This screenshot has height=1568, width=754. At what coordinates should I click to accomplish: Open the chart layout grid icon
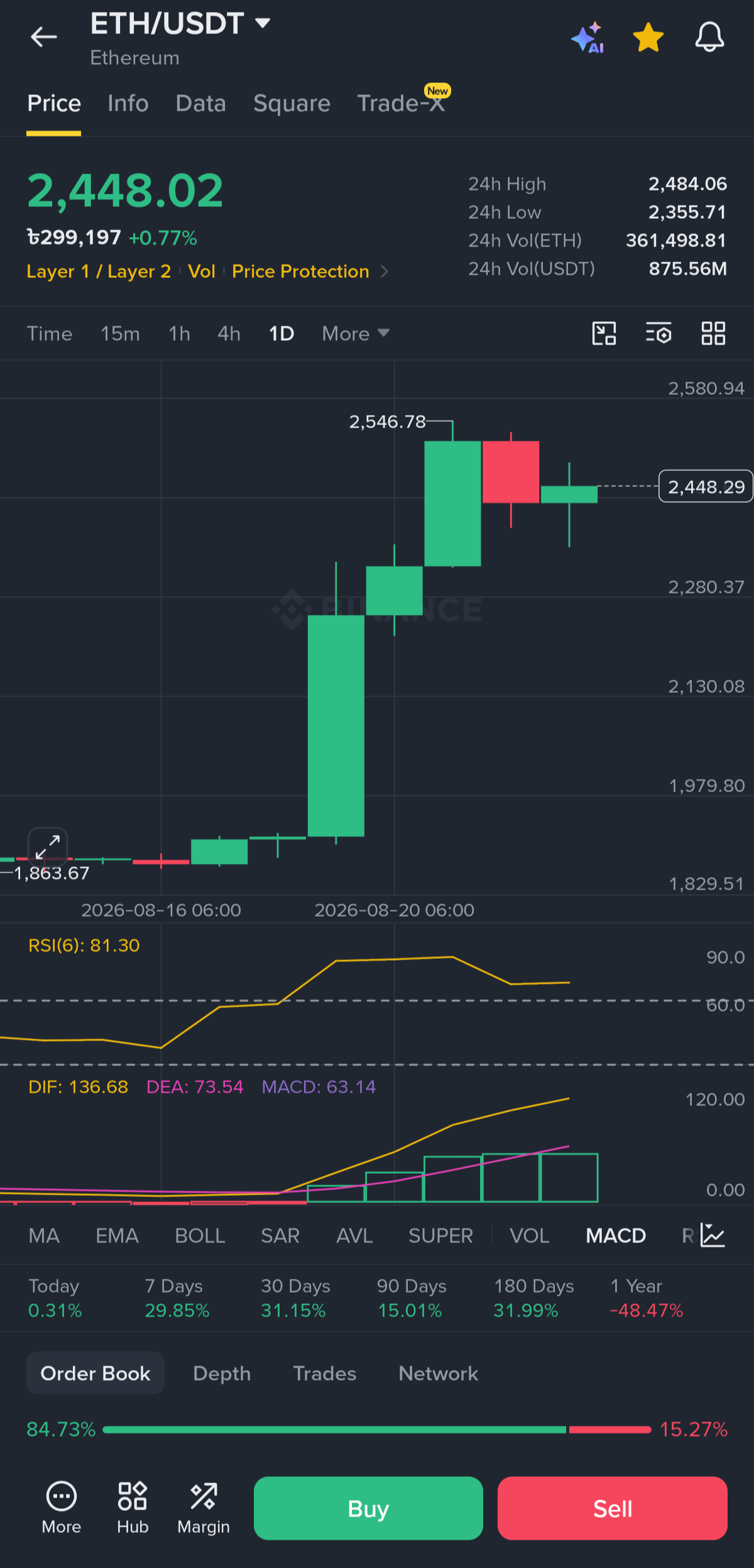click(713, 334)
